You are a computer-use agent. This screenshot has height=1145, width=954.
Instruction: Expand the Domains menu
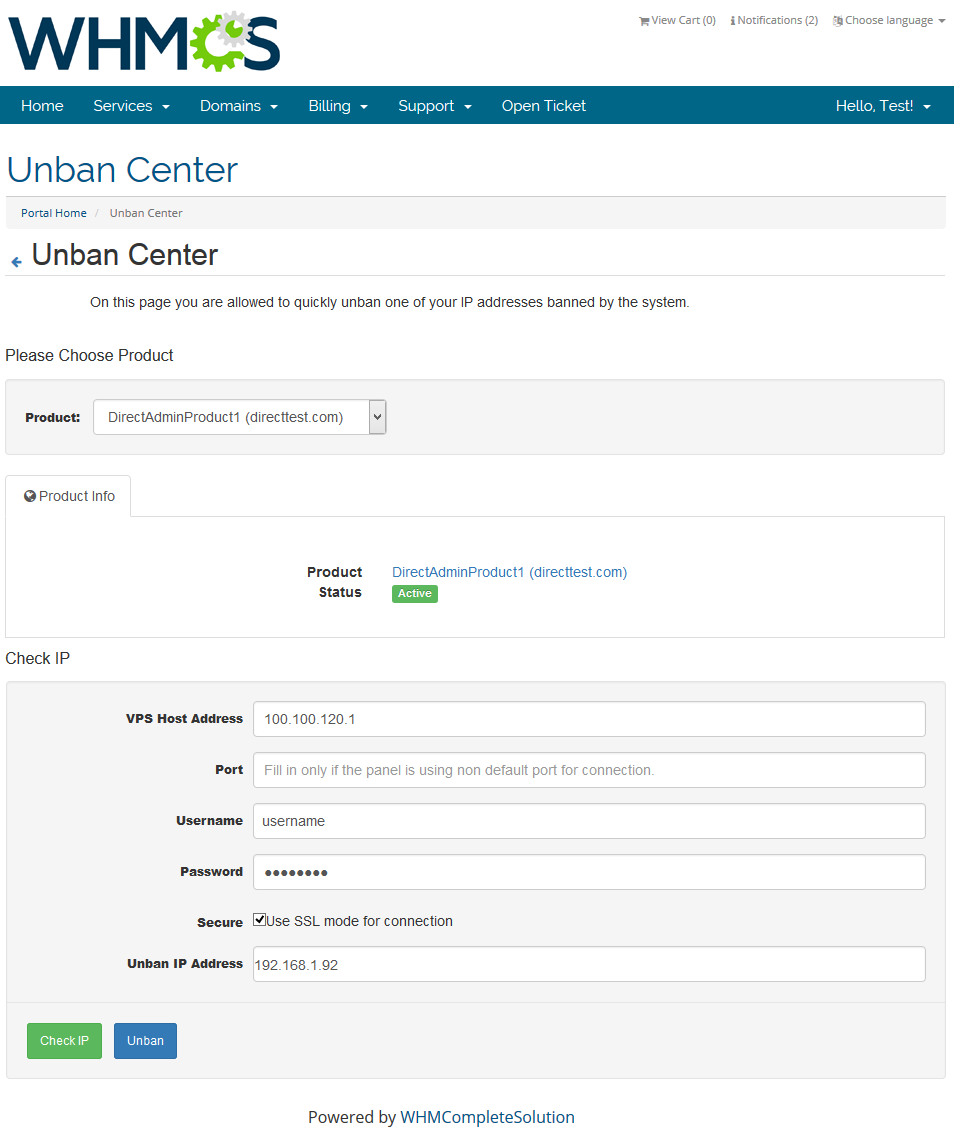(x=239, y=106)
